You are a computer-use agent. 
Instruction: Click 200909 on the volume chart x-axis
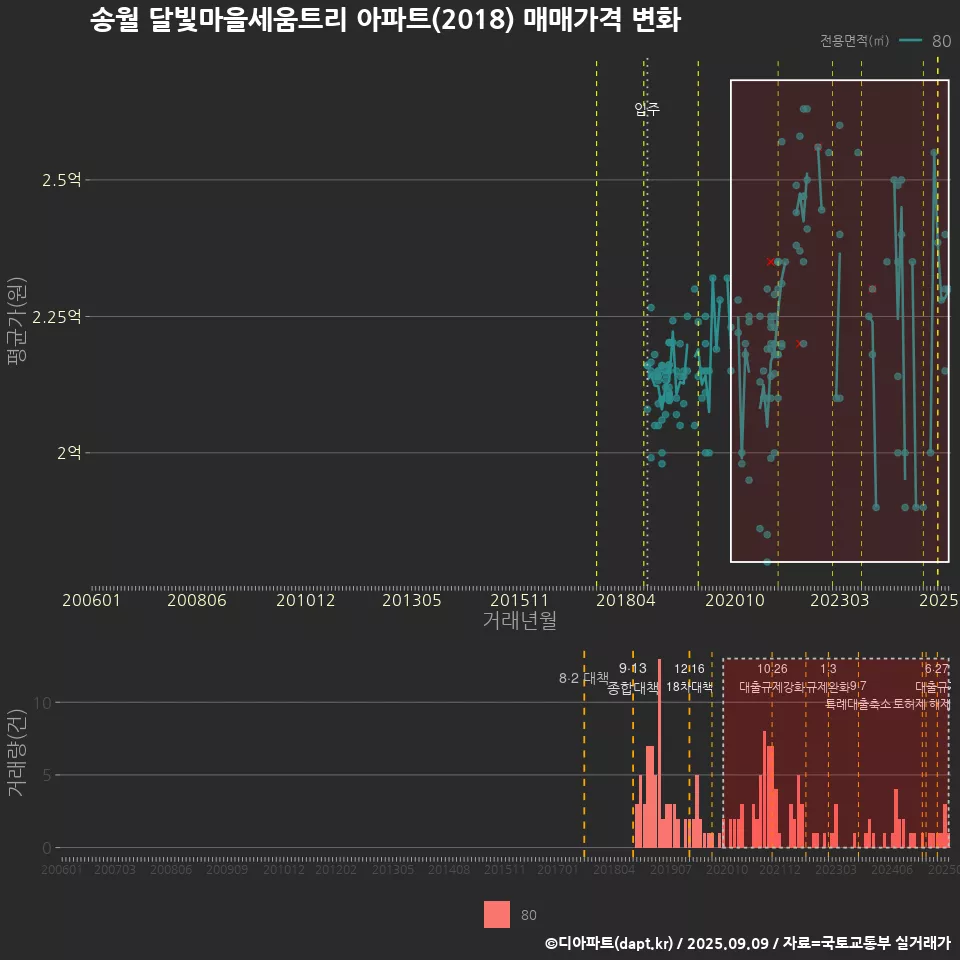pos(227,869)
